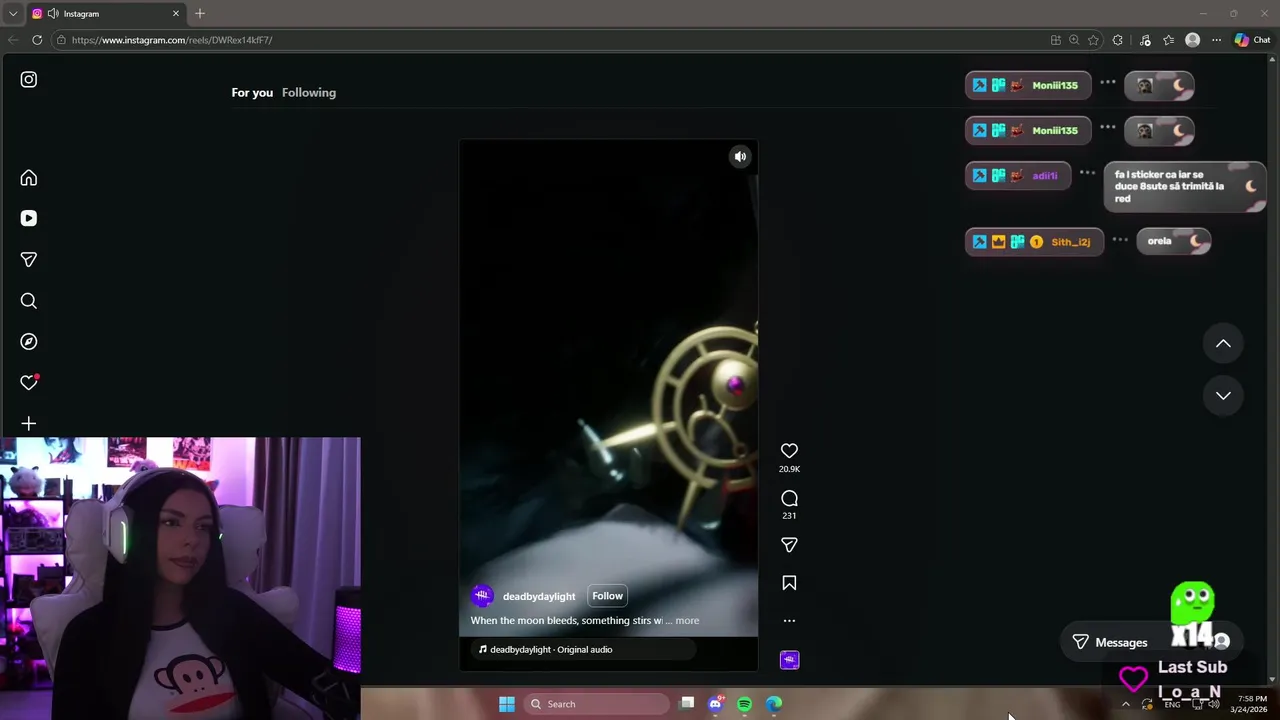The height and width of the screenshot is (720, 1280).
Task: Click zoom magnifier icon in address bar
Action: pyautogui.click(x=1074, y=40)
